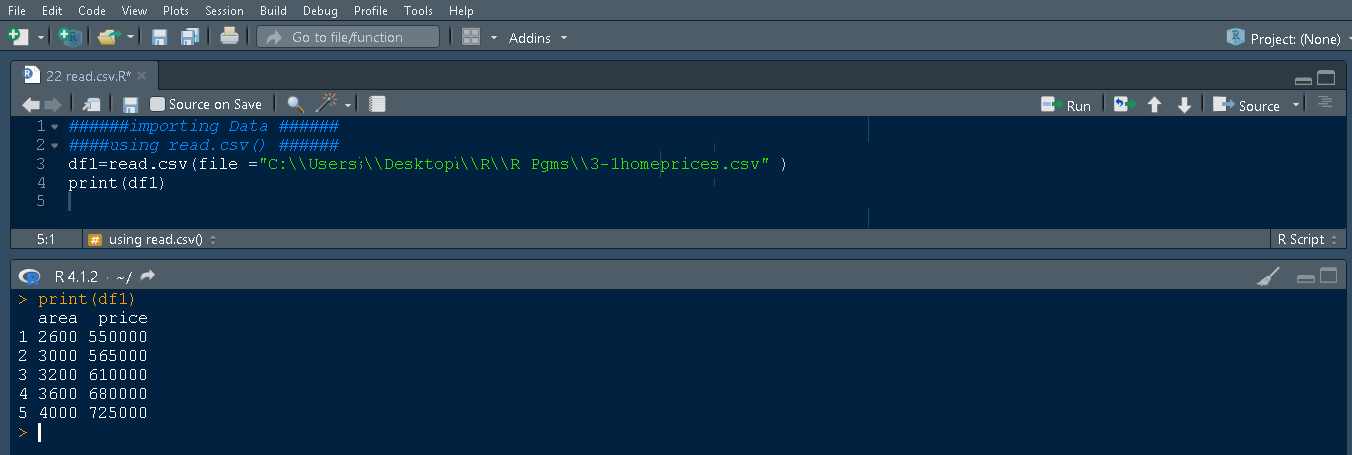Click cursor position indicator 5:1
This screenshot has height=455, width=1352.
[x=45, y=240]
